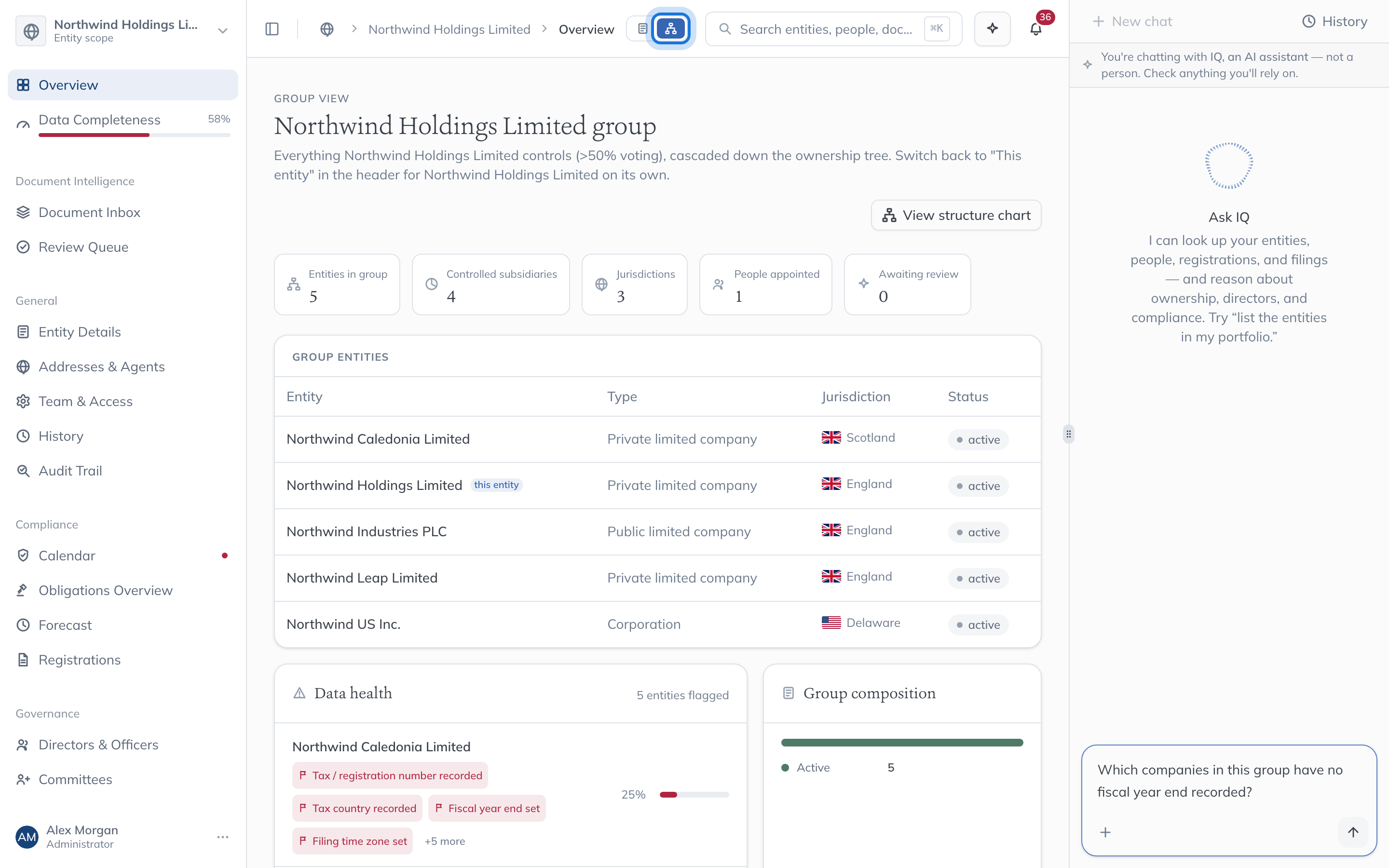Expand the Northwind Holdings entity scope switcher
The height and width of the screenshot is (868, 1389).
[x=123, y=30]
